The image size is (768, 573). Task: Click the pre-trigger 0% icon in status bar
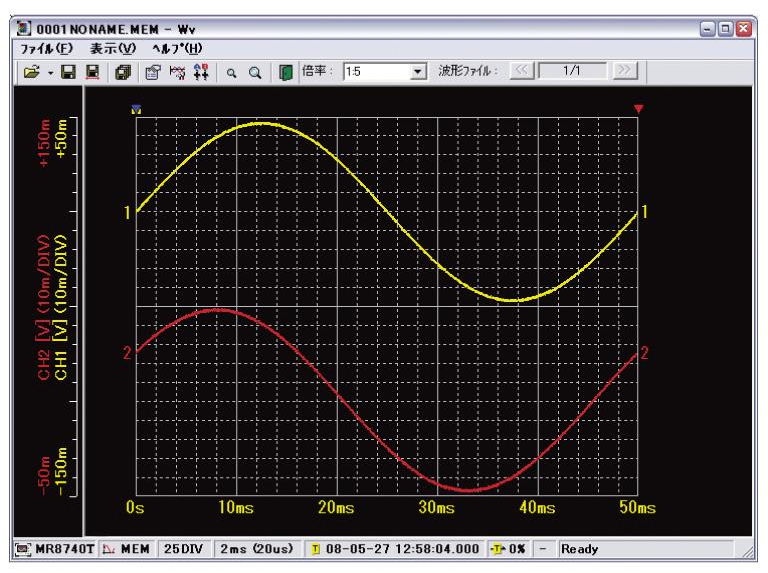[498, 549]
